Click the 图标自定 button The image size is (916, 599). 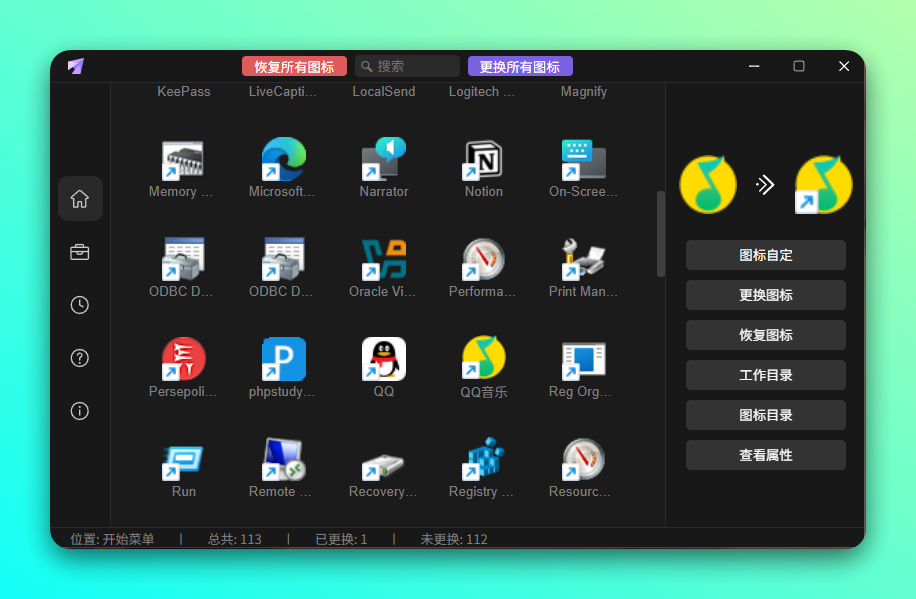765,255
